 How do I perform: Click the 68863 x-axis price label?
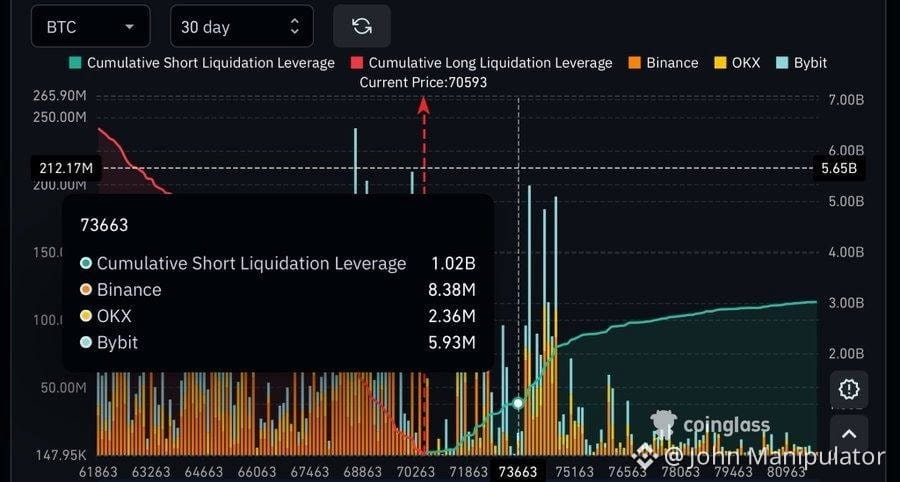click(x=362, y=472)
